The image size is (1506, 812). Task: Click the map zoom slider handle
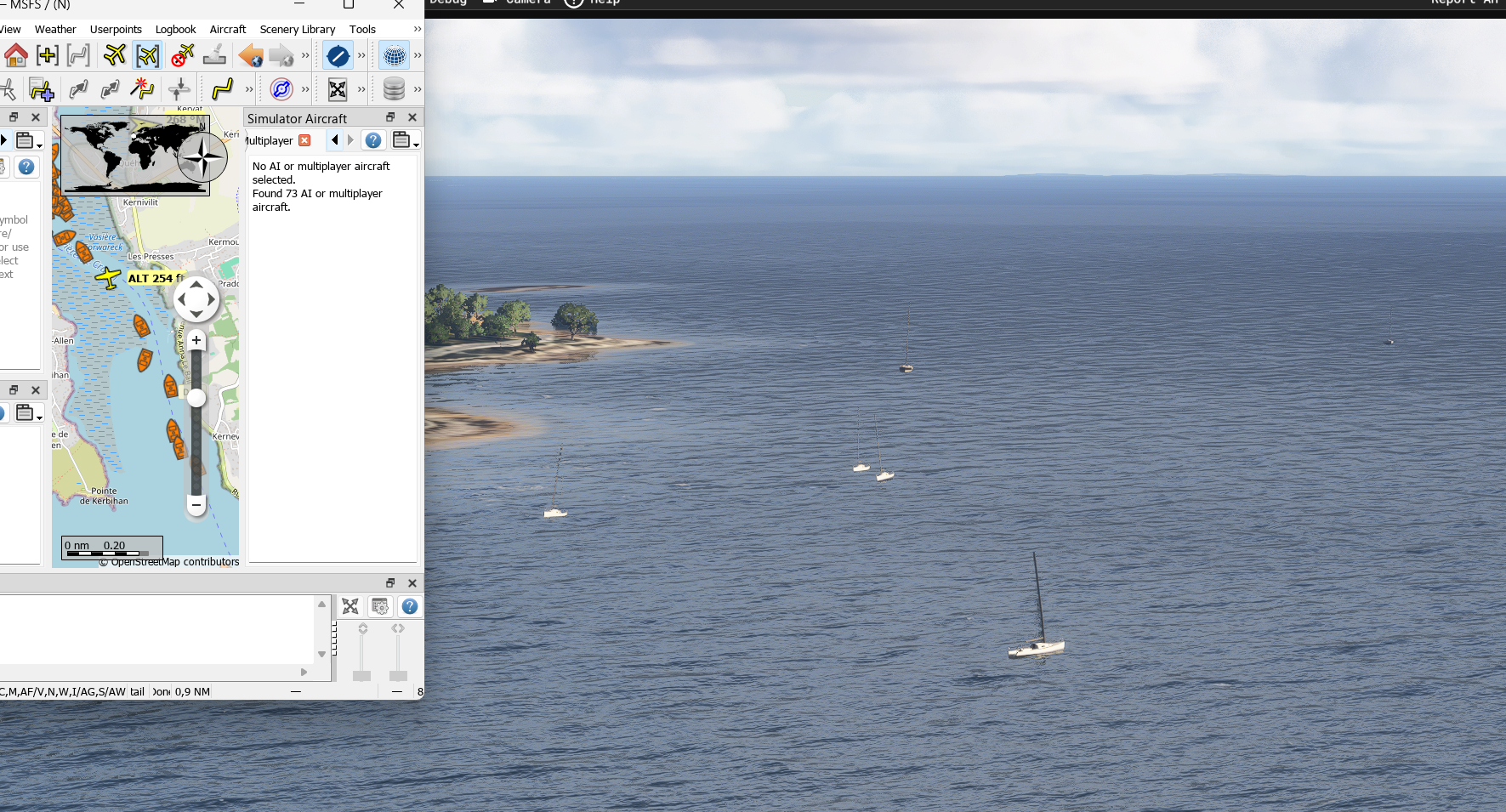(196, 398)
